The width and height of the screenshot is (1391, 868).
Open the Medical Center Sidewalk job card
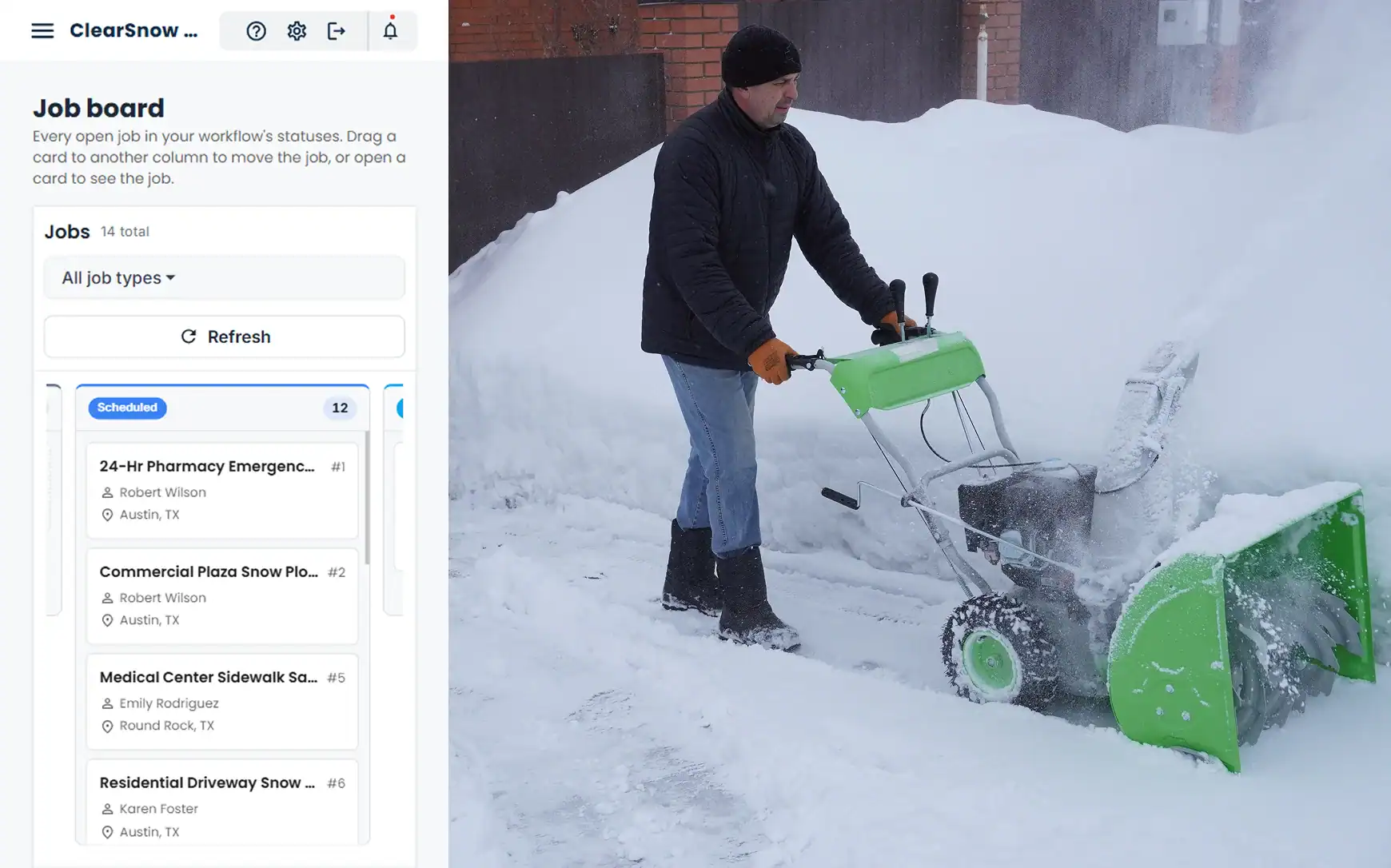222,701
